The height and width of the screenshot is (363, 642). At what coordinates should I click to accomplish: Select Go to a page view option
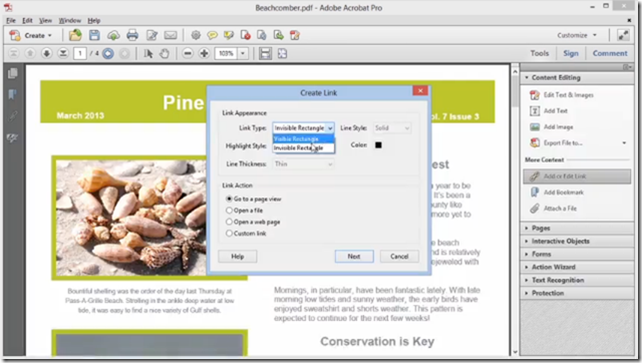[253, 199]
